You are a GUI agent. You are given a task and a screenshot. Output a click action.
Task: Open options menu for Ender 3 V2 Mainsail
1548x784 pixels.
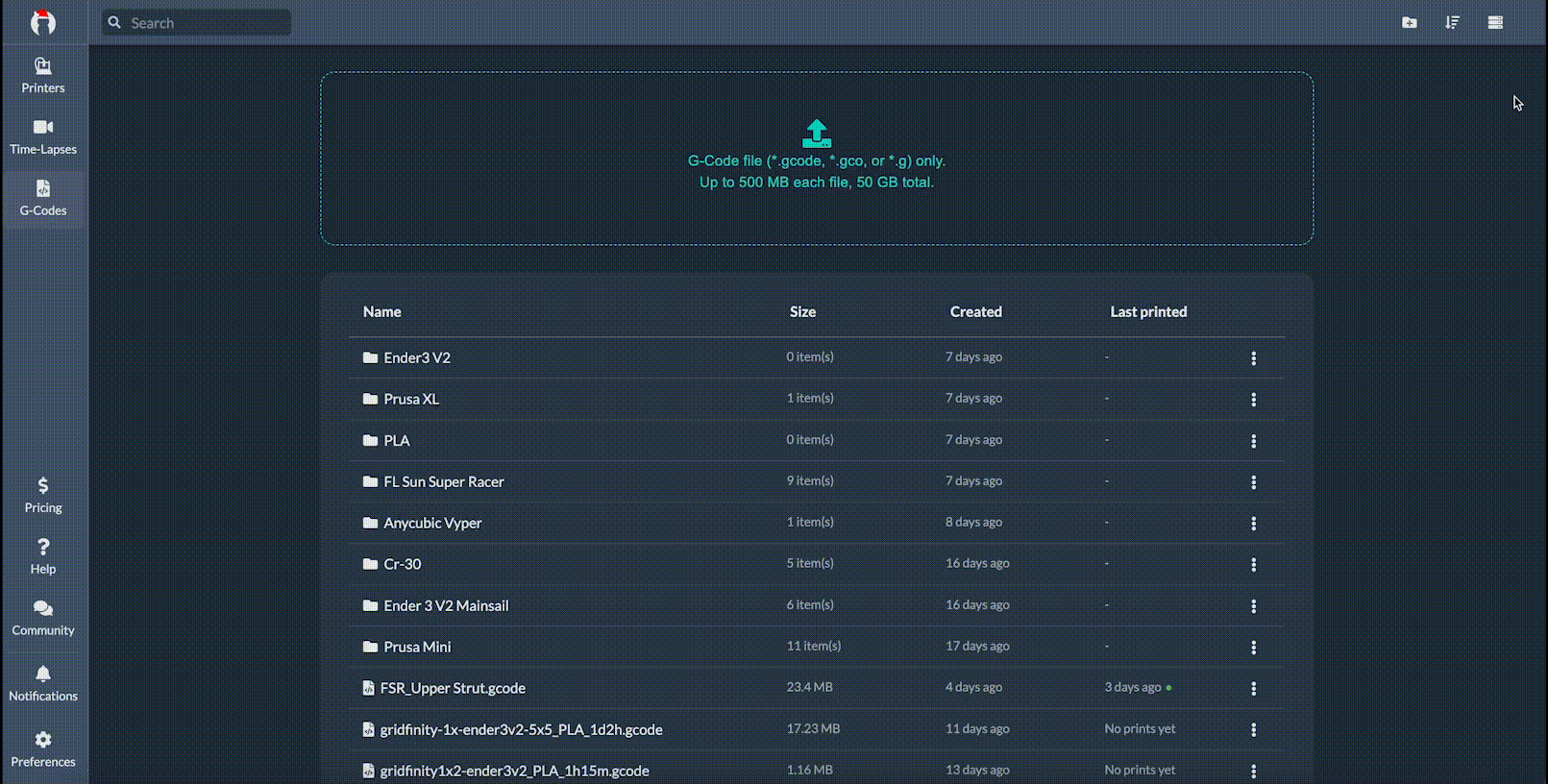click(1253, 605)
